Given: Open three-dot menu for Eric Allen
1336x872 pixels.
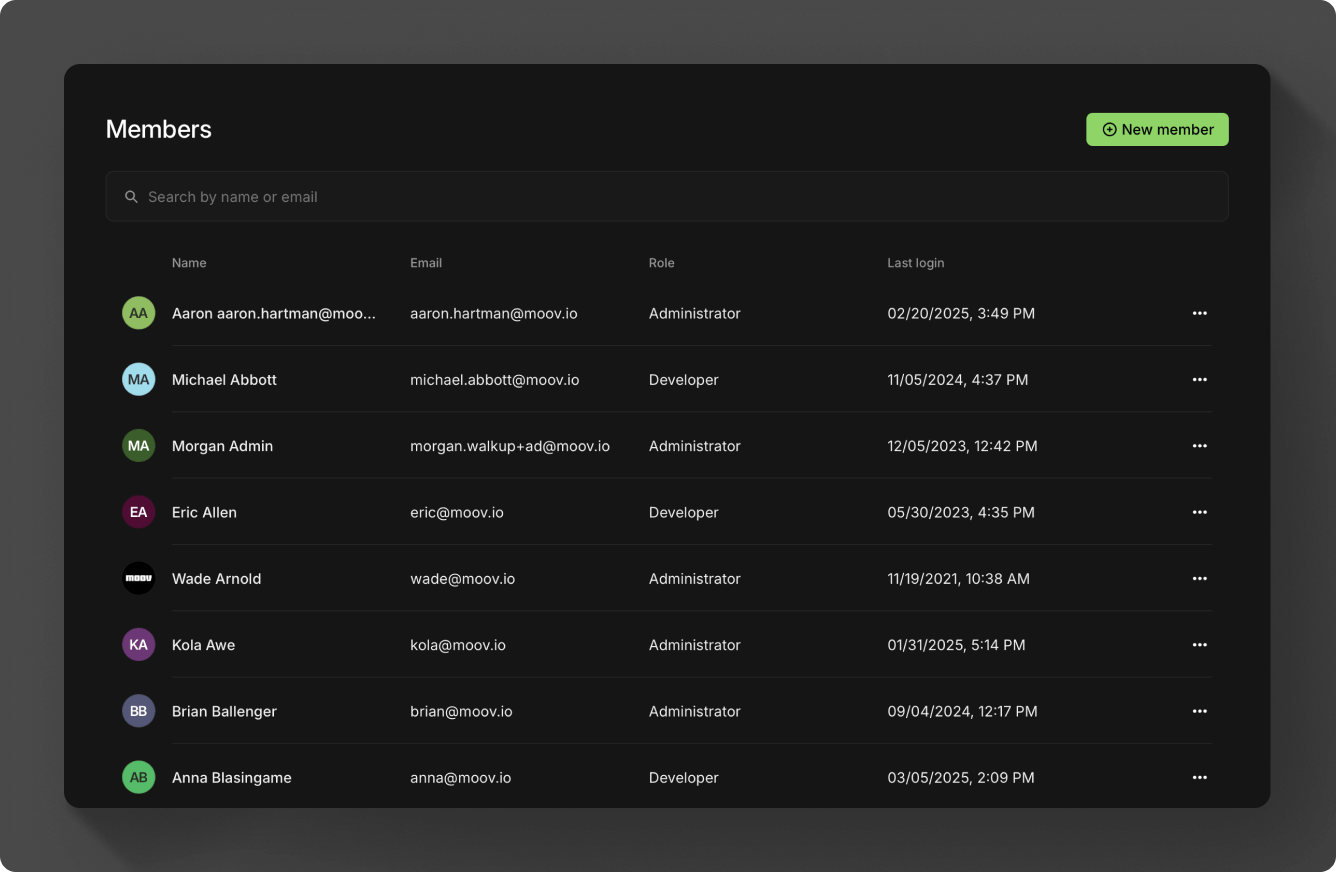Looking at the screenshot, I should [1200, 512].
